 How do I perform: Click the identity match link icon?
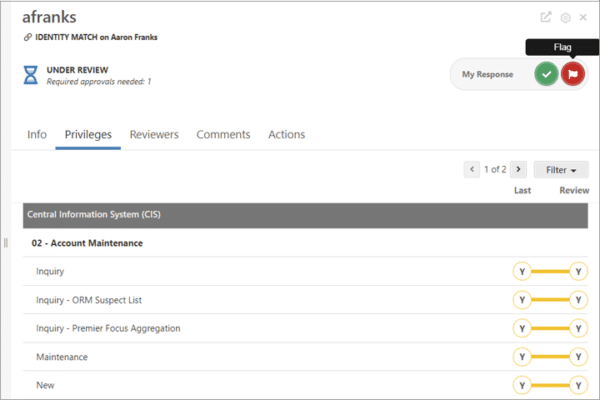[x=28, y=37]
